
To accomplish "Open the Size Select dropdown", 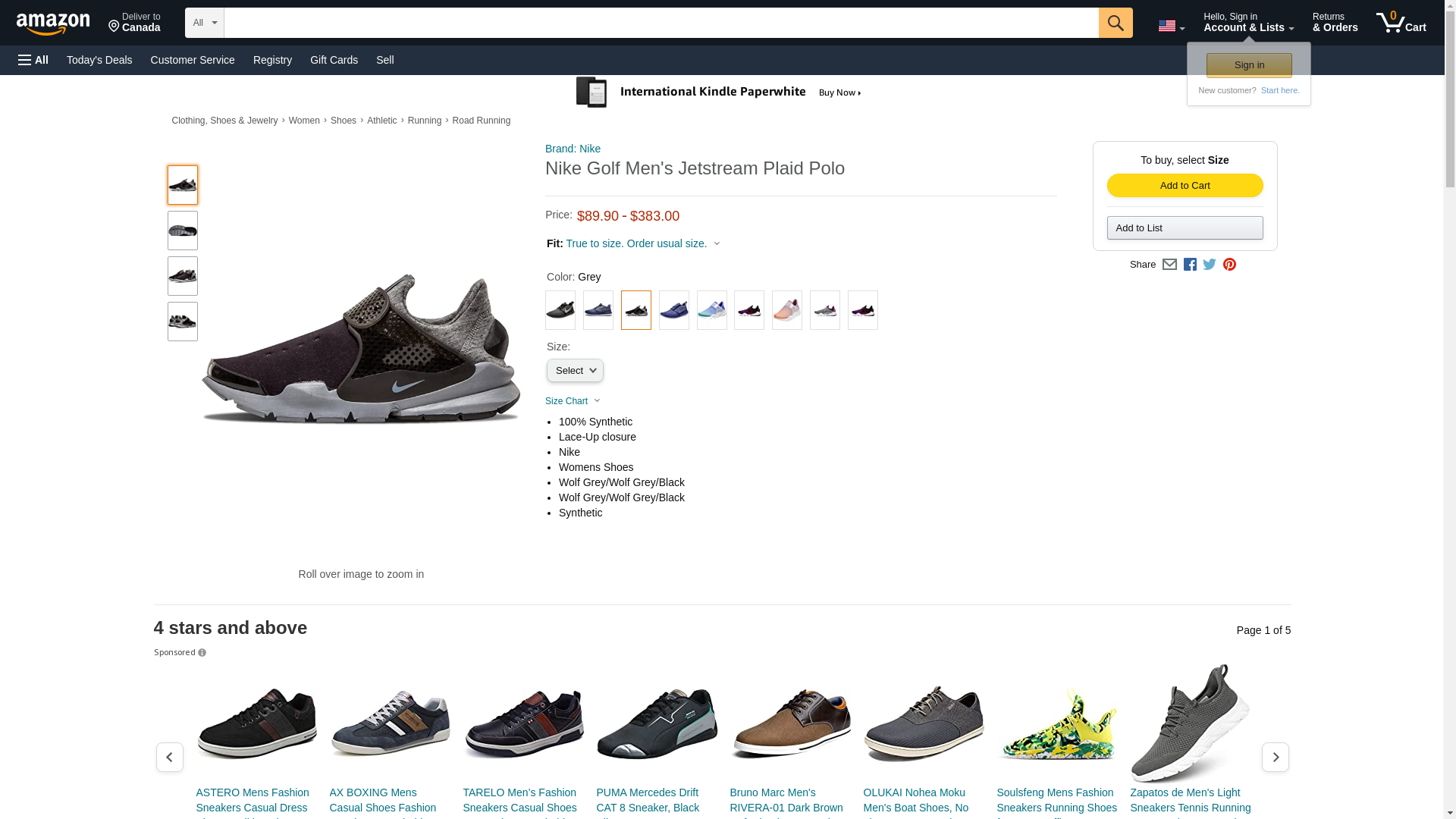I will click(x=575, y=371).
